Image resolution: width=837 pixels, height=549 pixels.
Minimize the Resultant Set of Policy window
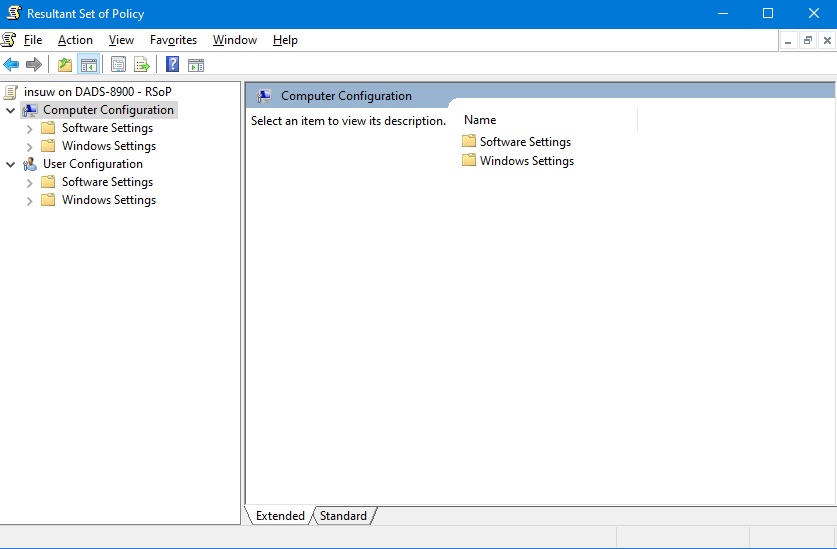[x=723, y=13]
